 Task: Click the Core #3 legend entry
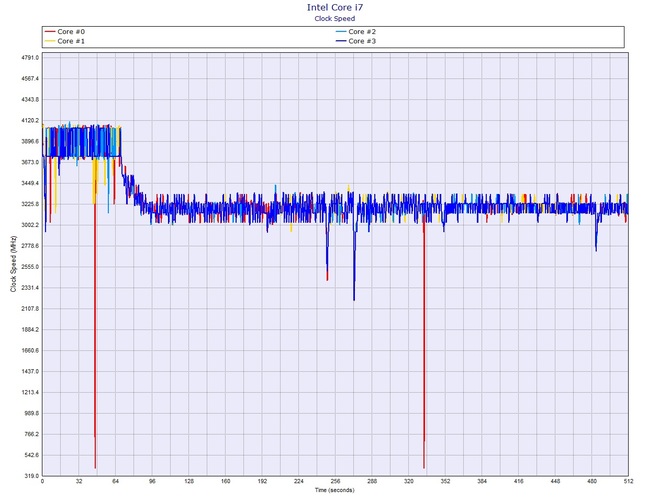[x=356, y=41]
